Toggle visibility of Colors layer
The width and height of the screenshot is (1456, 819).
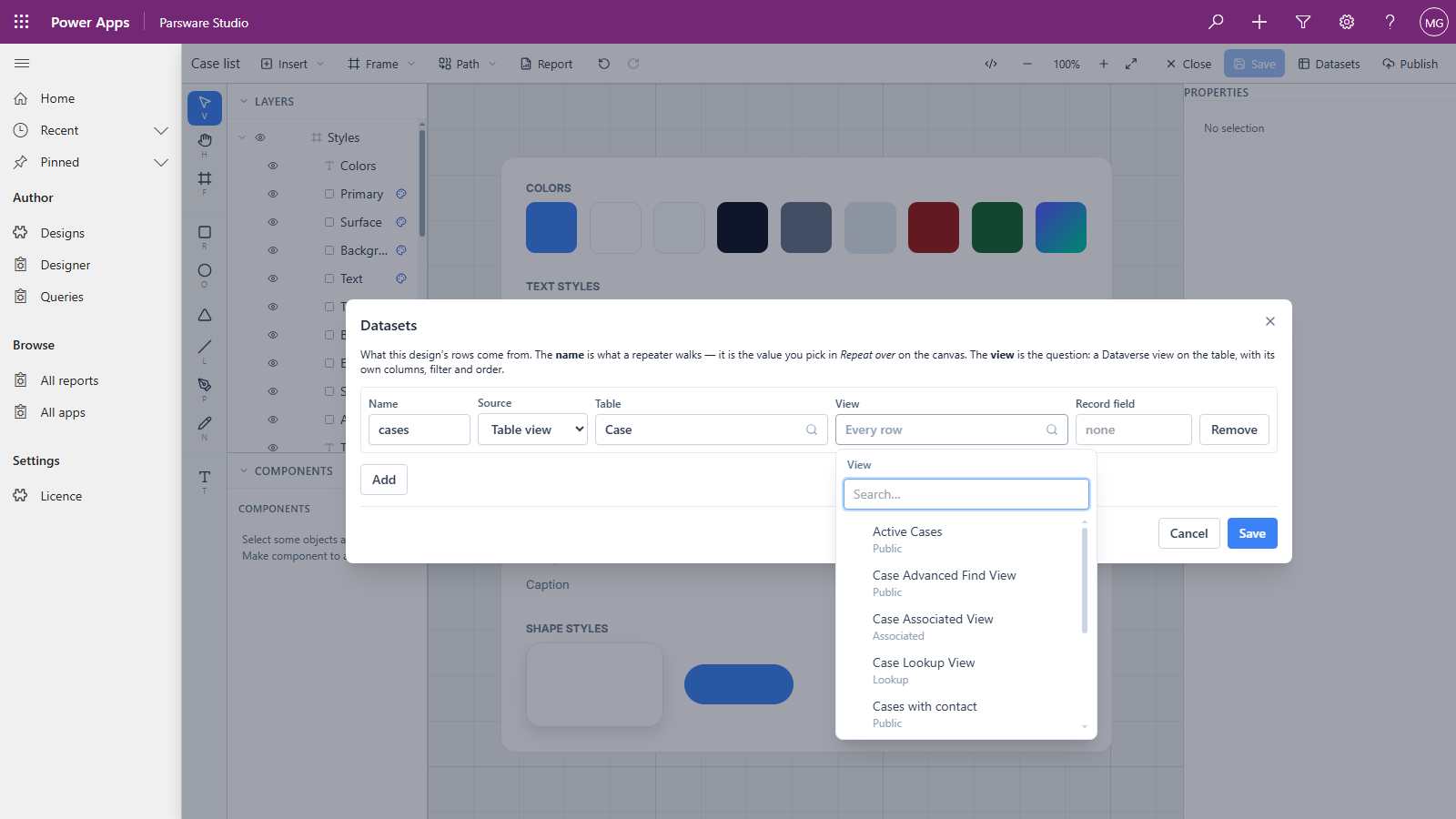(x=273, y=166)
